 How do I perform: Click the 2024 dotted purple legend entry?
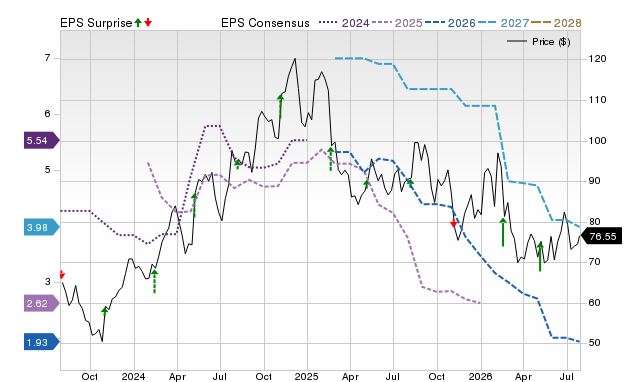[344, 23]
